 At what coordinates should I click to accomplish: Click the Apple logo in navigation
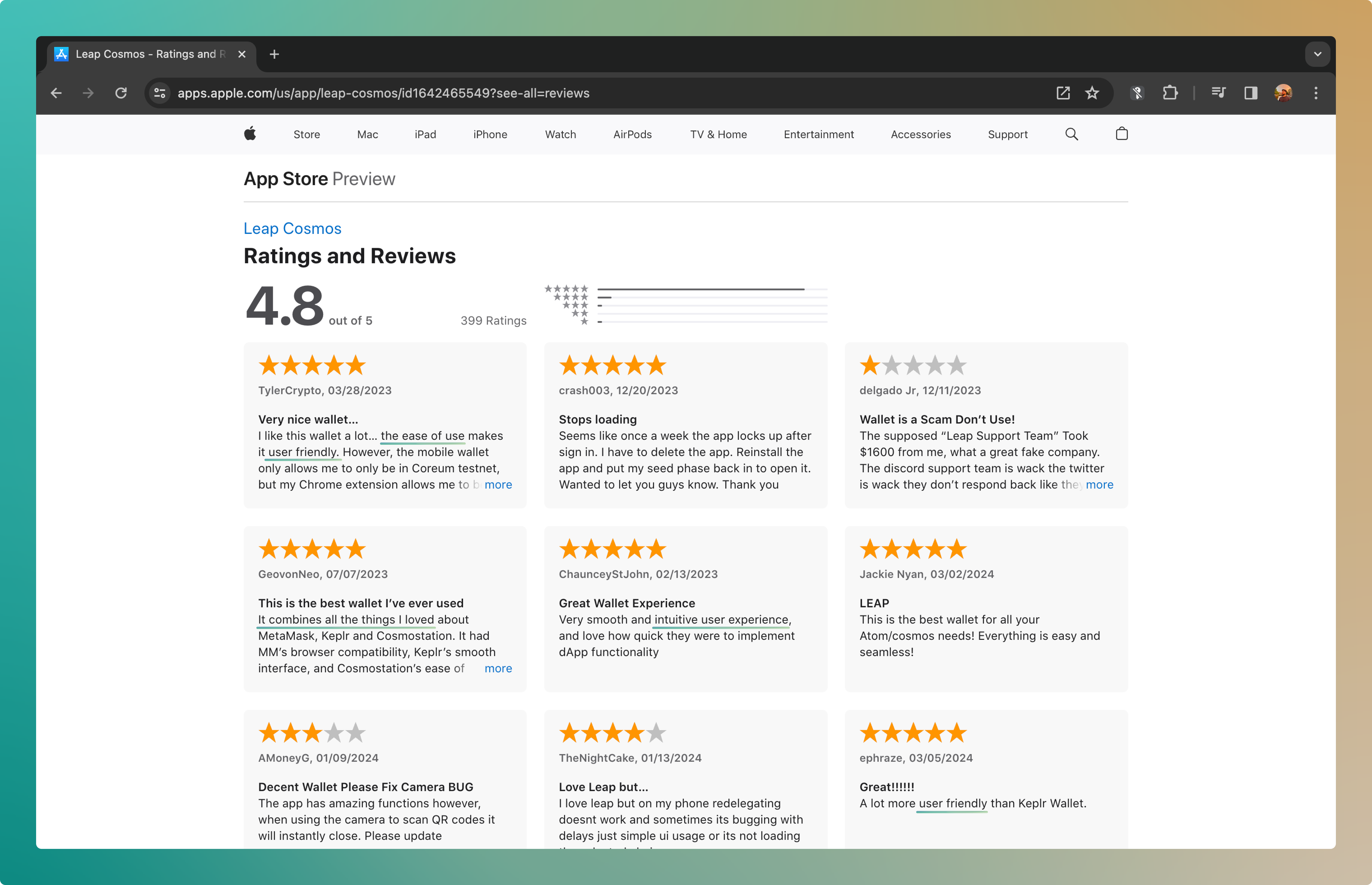coord(250,134)
